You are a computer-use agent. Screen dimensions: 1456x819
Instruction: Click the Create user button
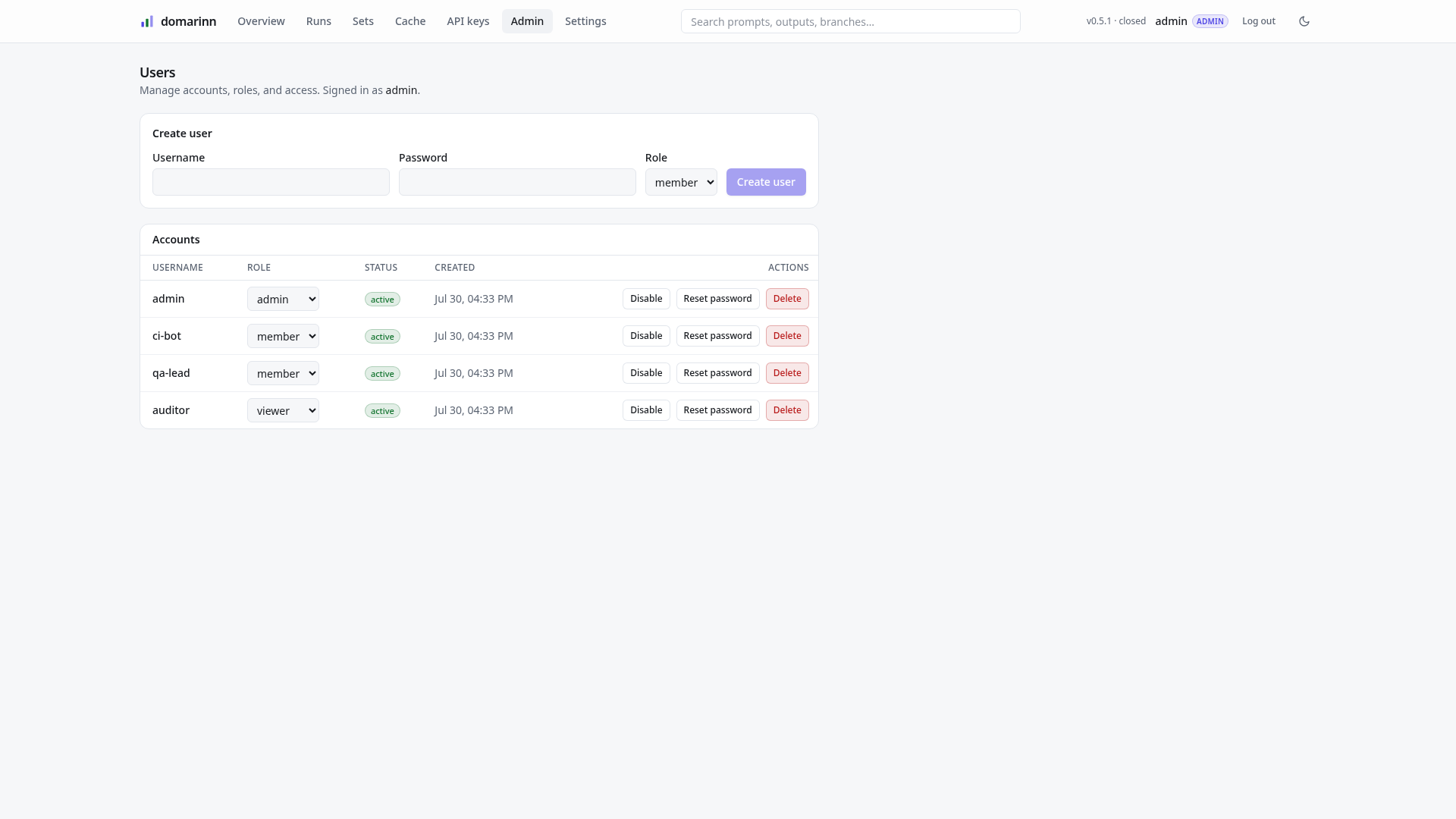click(766, 182)
